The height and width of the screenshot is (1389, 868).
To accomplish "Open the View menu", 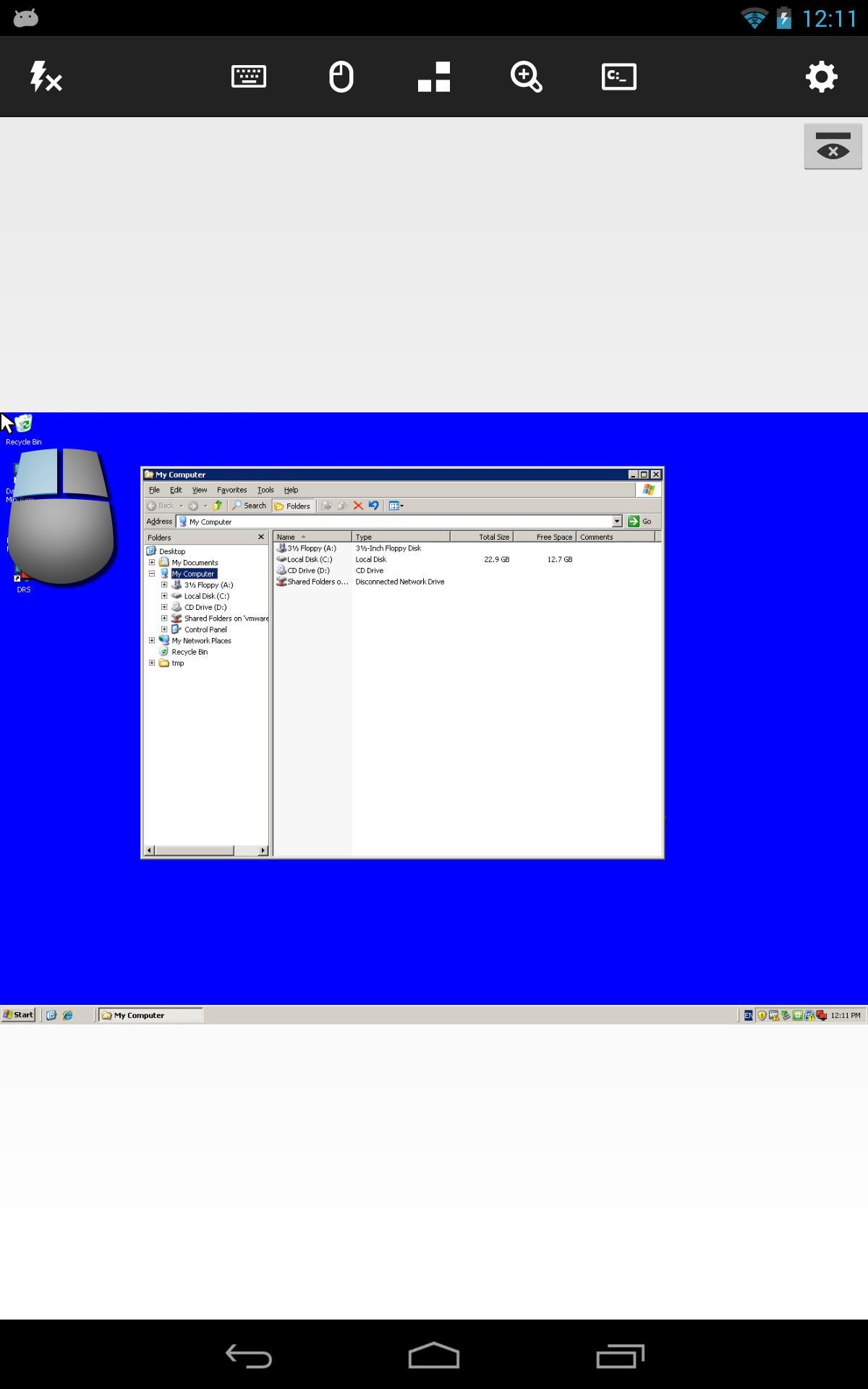I will coord(200,490).
